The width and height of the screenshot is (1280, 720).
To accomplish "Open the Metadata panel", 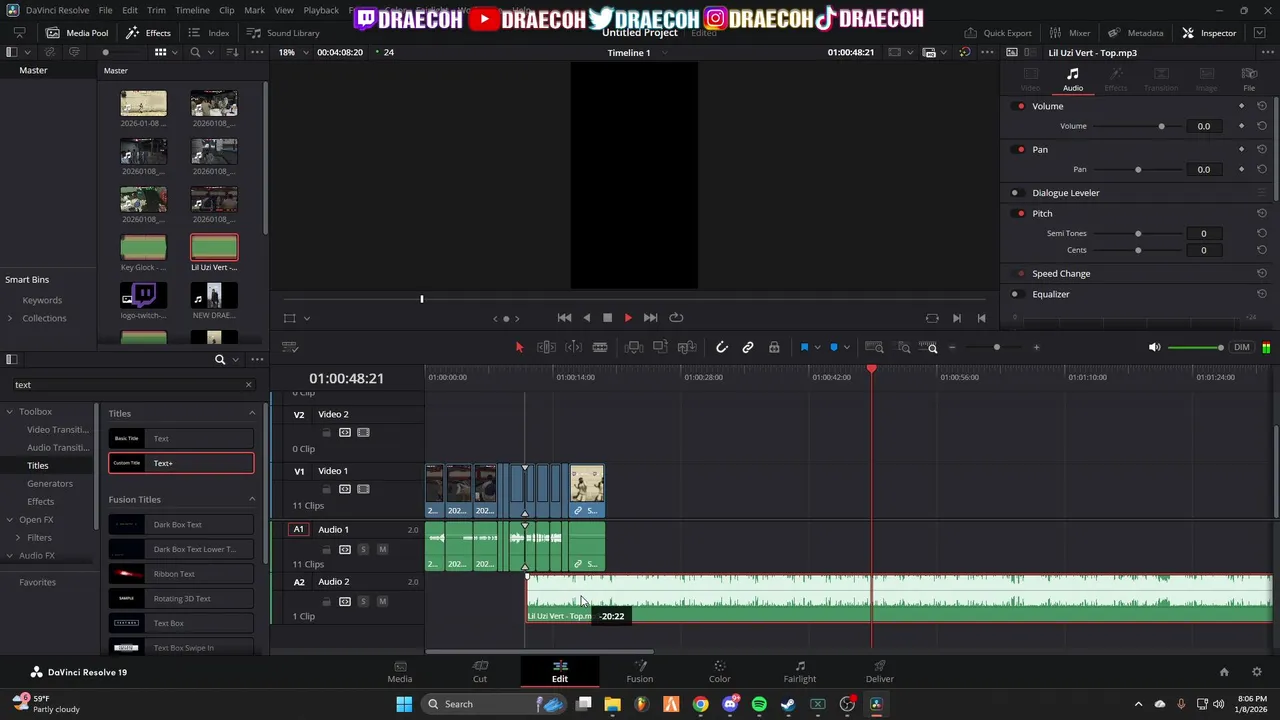I will [1135, 33].
